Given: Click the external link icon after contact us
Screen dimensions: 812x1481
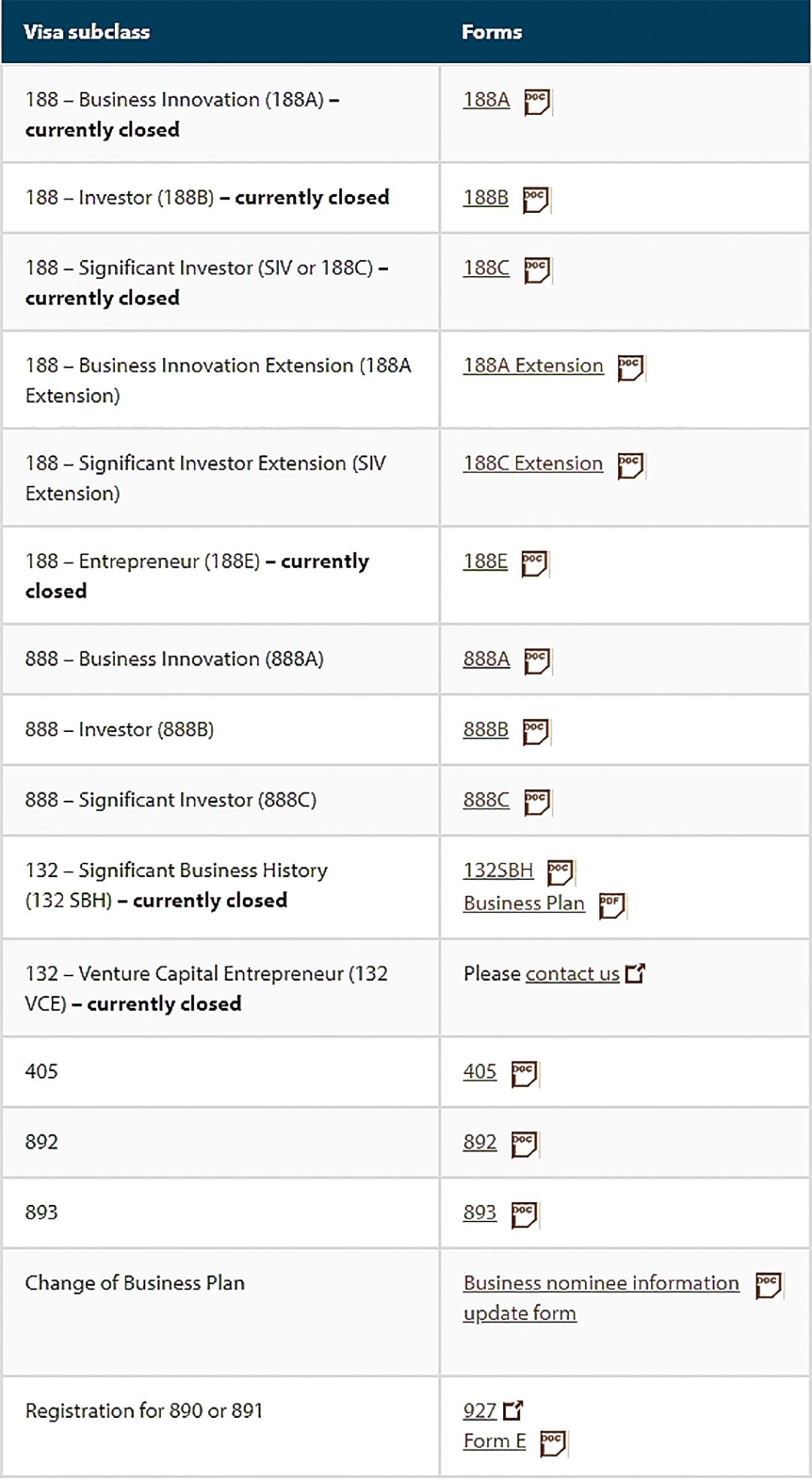Looking at the screenshot, I should coord(635,974).
